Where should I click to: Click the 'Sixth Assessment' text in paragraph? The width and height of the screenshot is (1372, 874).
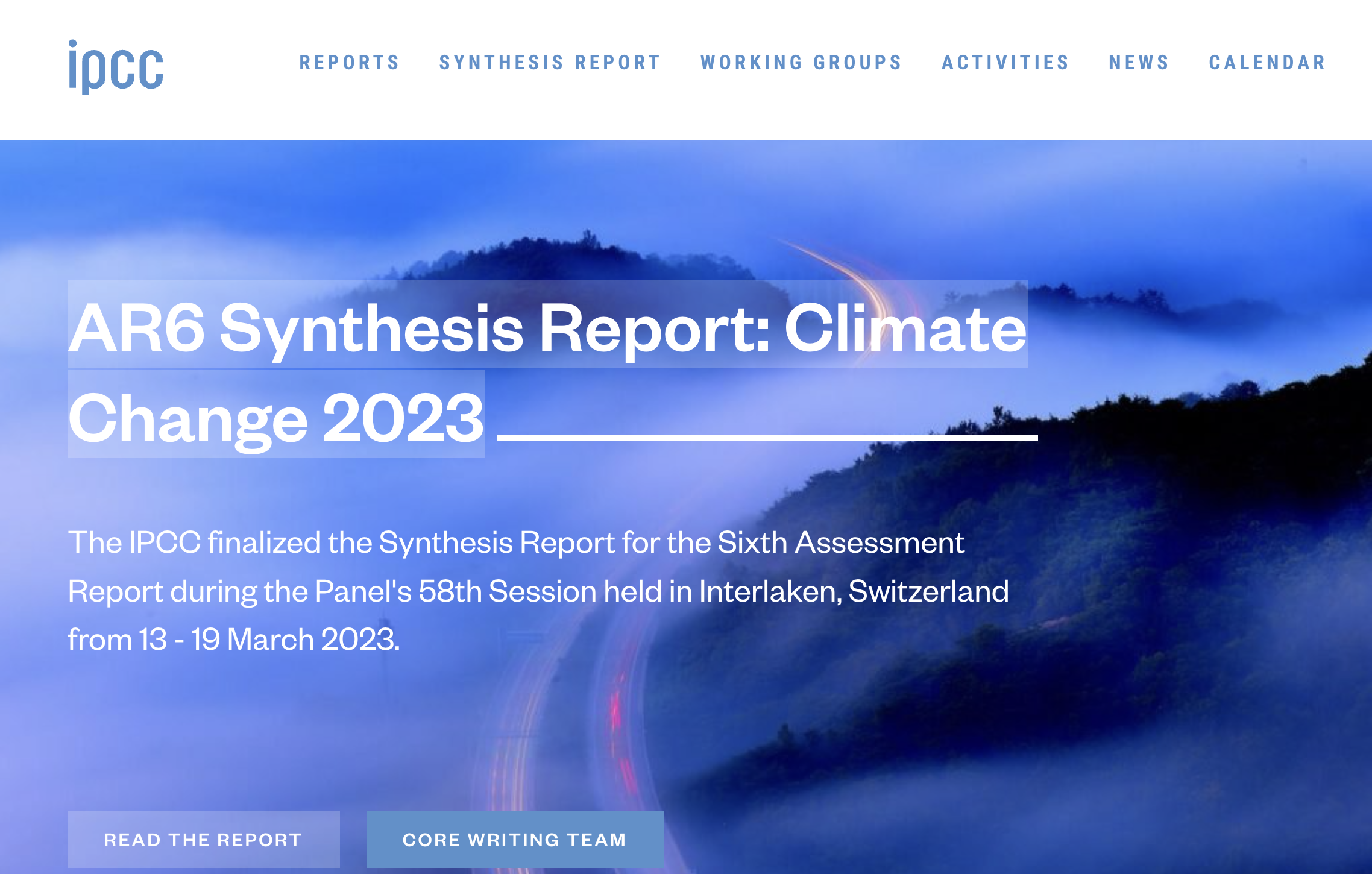(841, 542)
